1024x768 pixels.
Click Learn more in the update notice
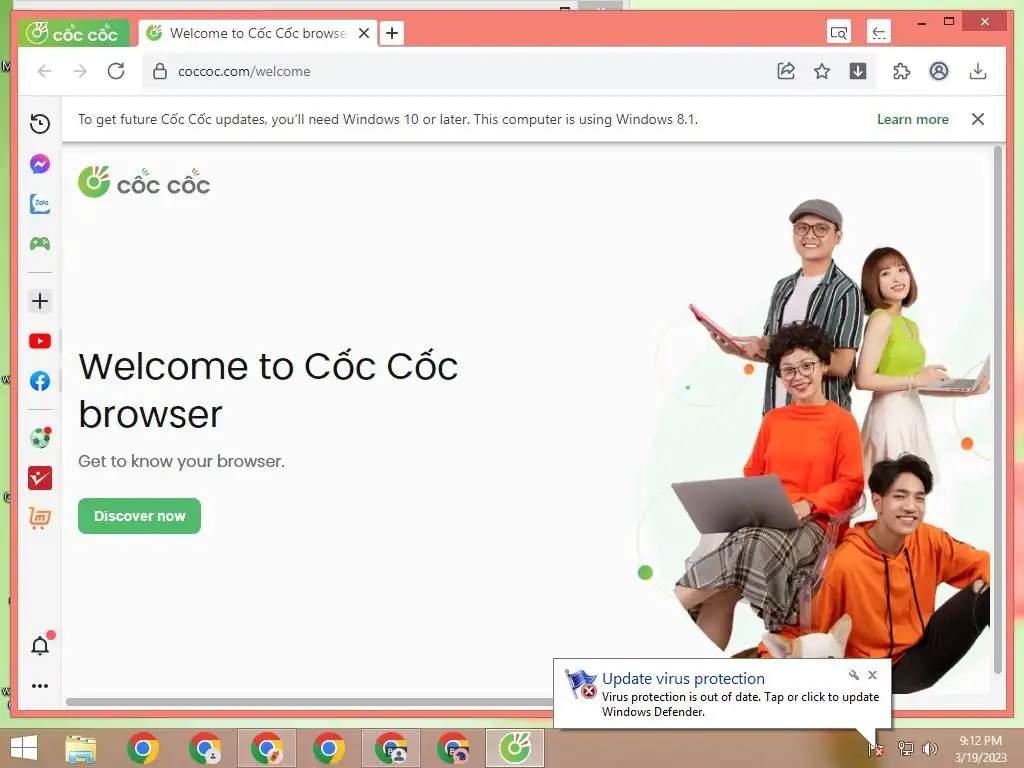[912, 120]
